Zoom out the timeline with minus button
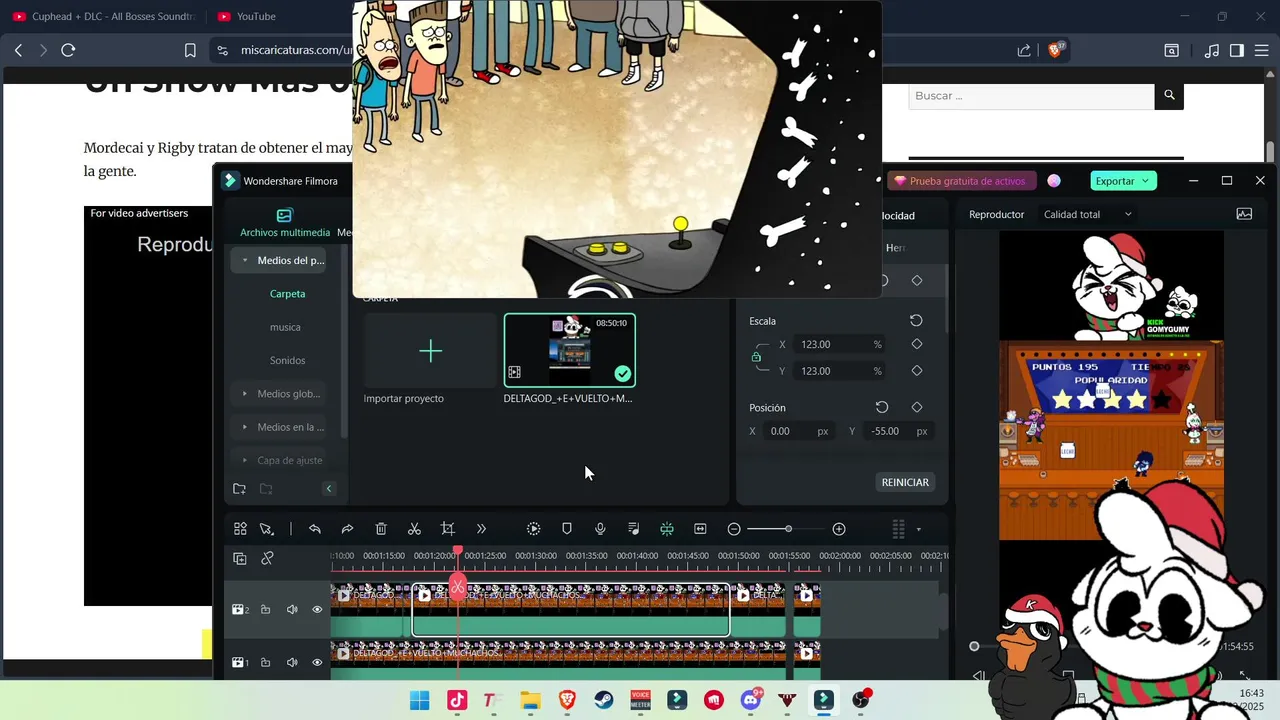 point(734,529)
